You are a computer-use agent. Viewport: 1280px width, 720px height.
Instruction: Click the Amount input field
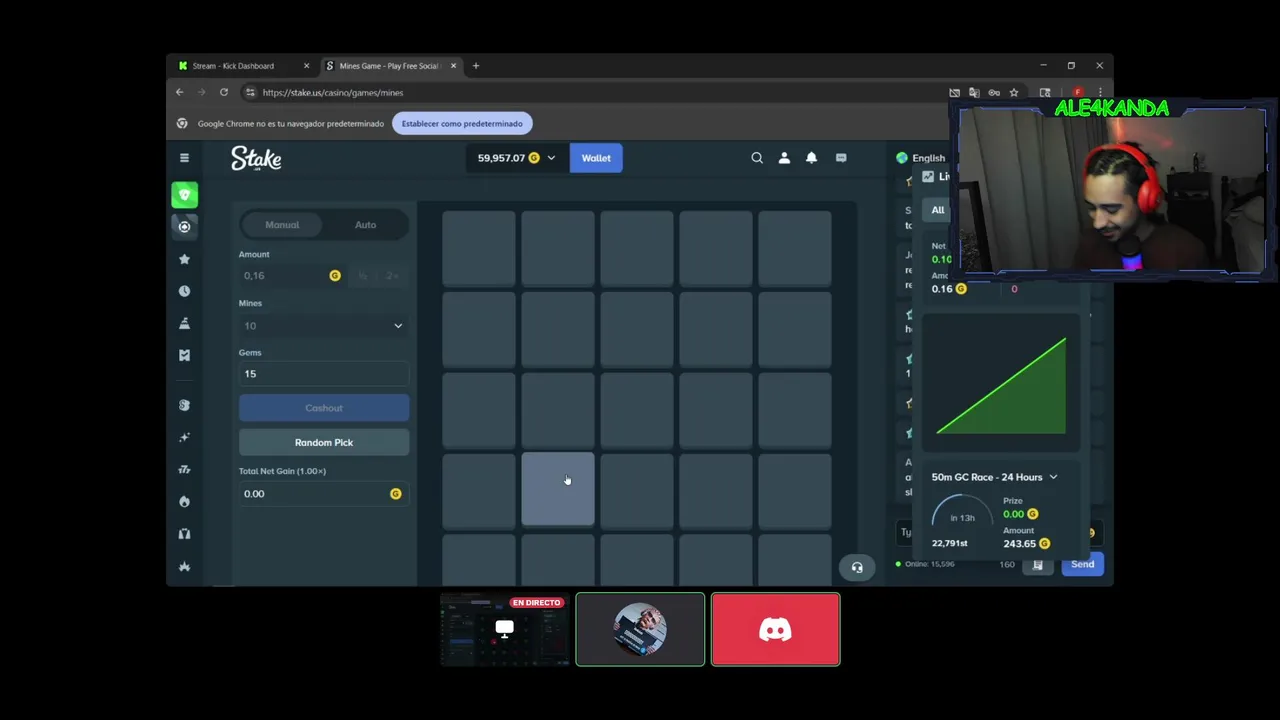pos(292,276)
